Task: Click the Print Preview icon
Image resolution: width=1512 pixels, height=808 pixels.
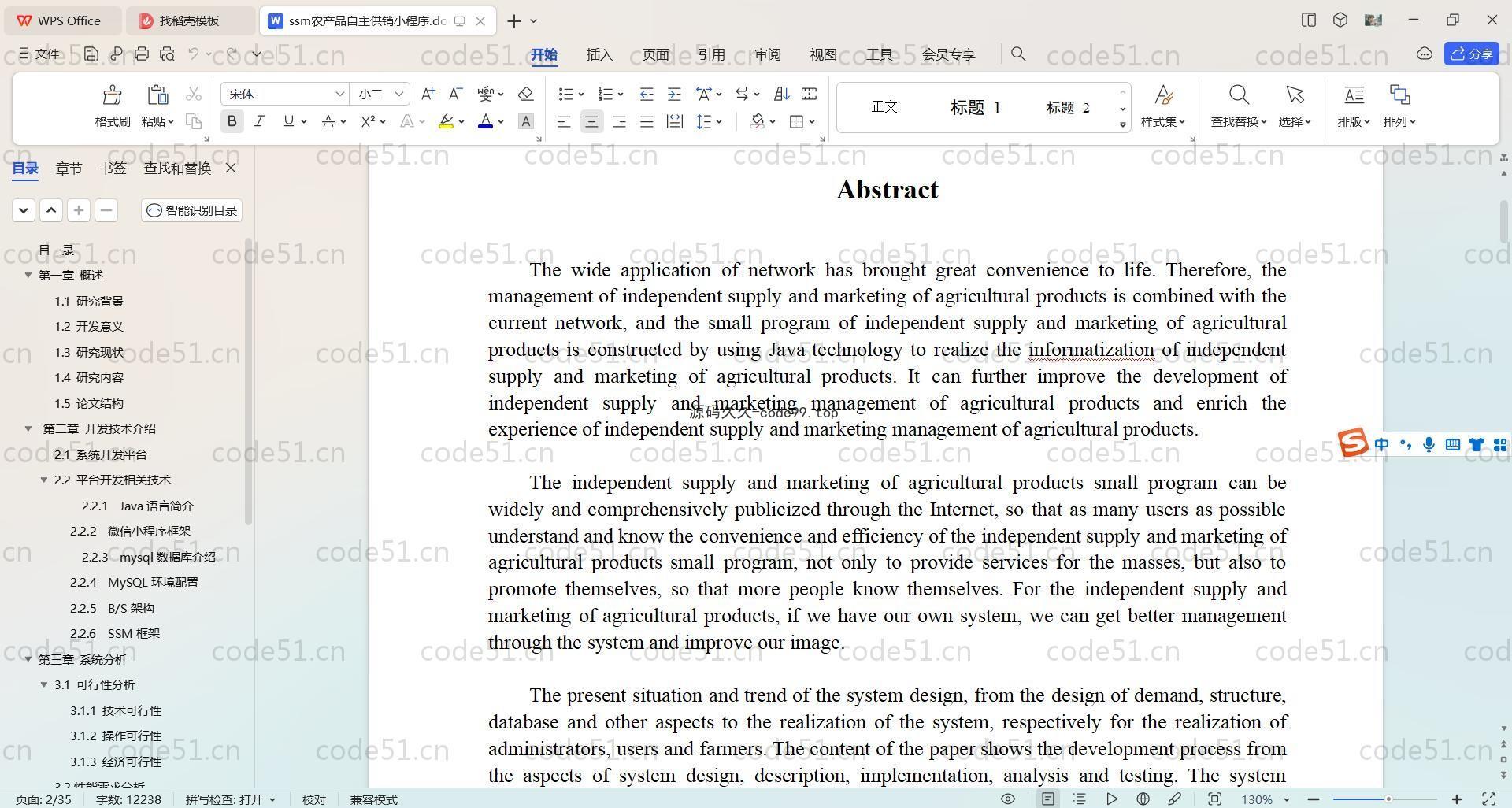Action: tap(167, 54)
